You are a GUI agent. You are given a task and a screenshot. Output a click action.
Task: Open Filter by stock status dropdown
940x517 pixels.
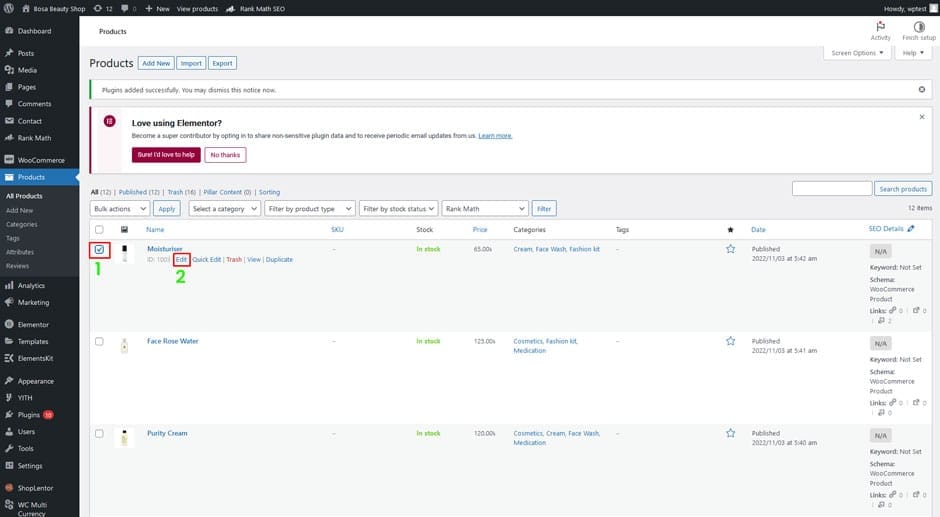[398, 208]
